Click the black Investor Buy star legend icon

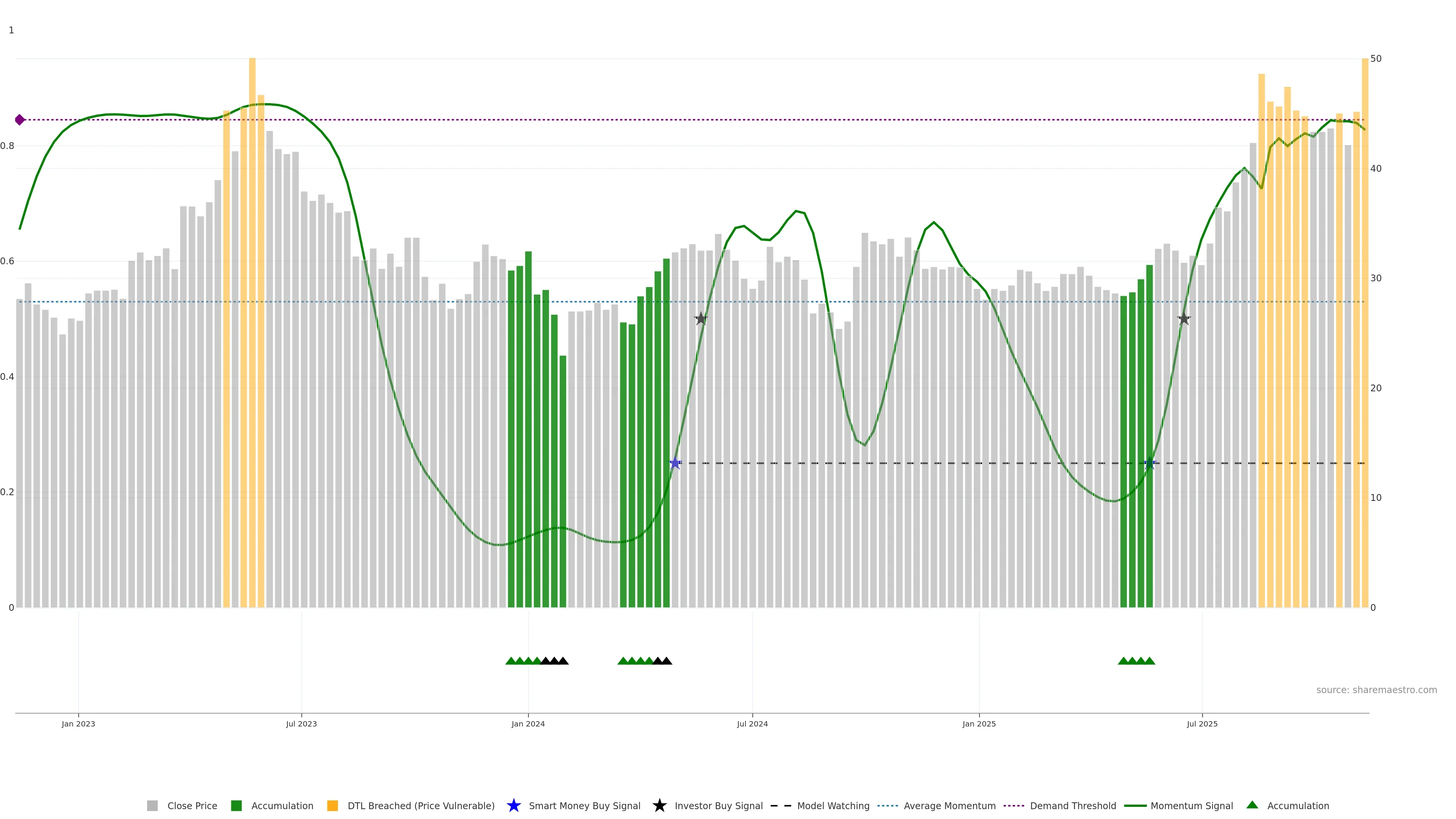[x=659, y=805]
